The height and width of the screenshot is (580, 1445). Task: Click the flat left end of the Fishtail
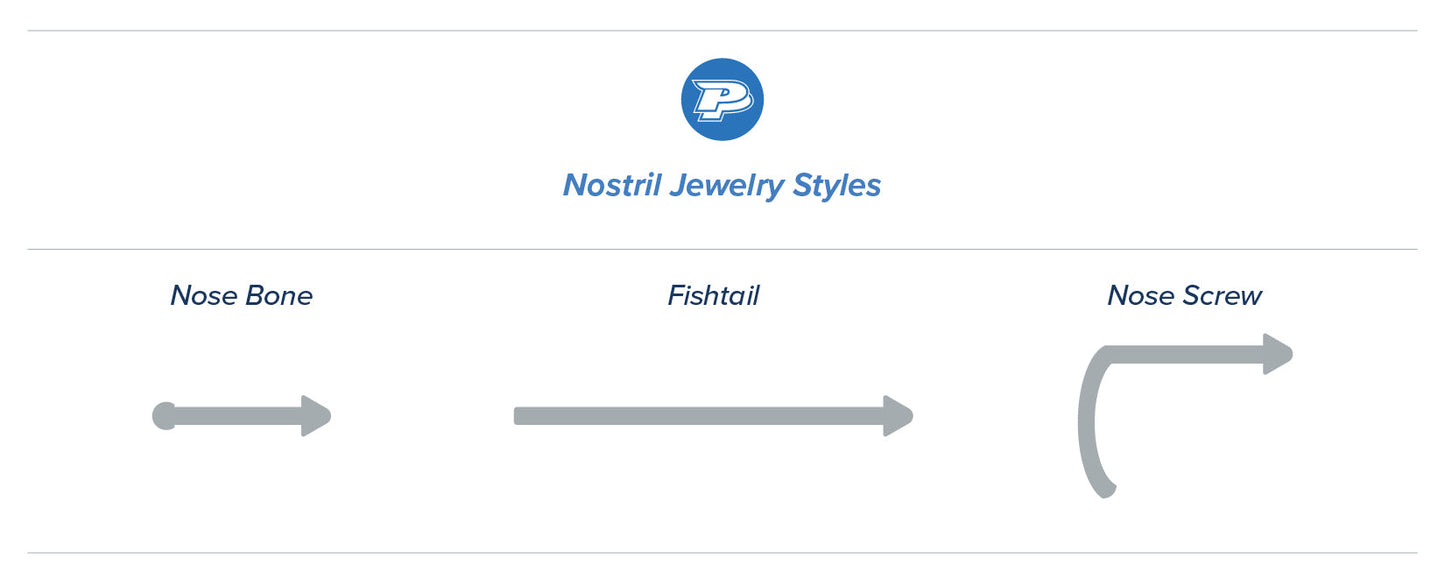click(519, 416)
